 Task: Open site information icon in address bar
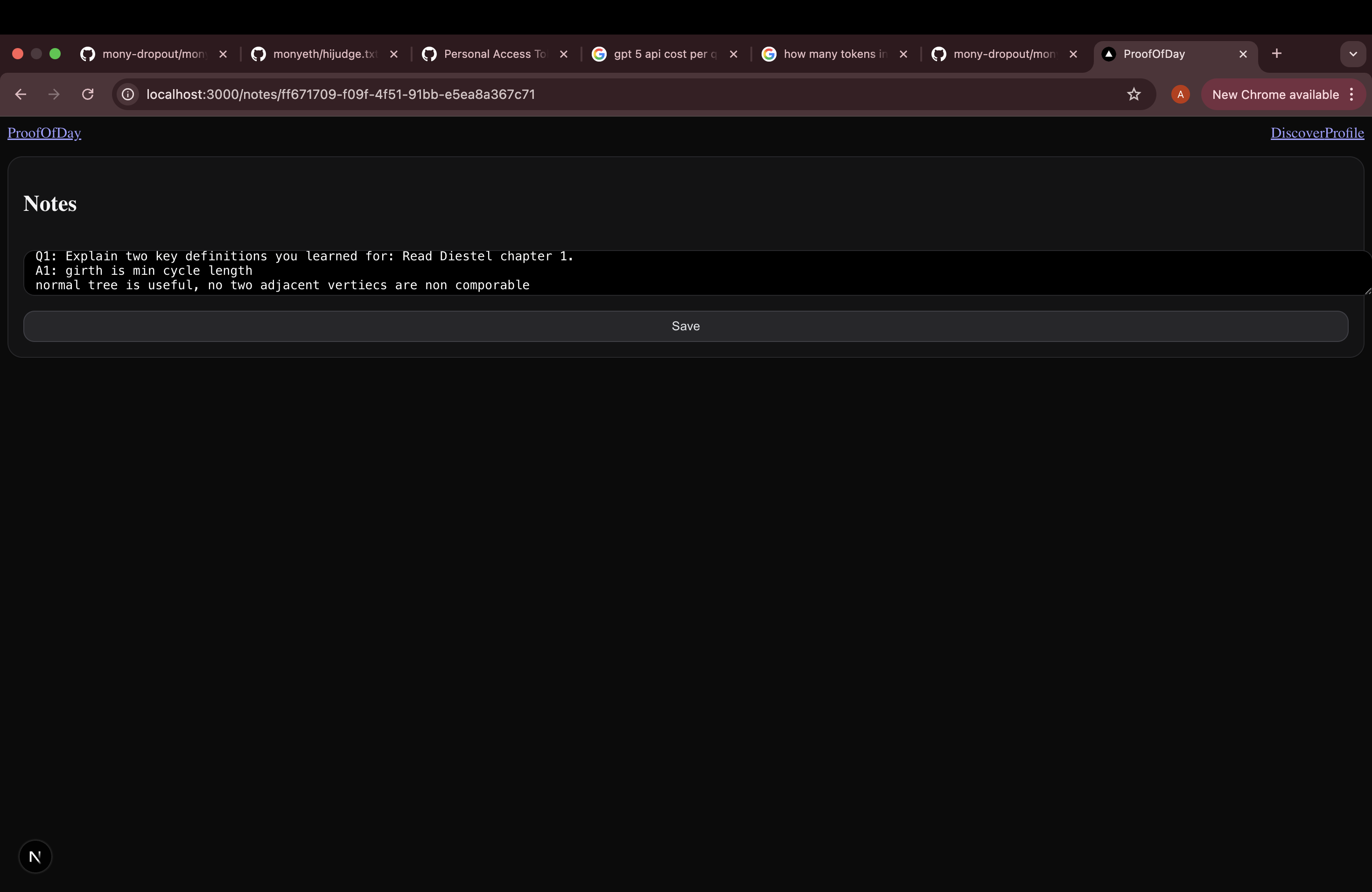pyautogui.click(x=128, y=95)
